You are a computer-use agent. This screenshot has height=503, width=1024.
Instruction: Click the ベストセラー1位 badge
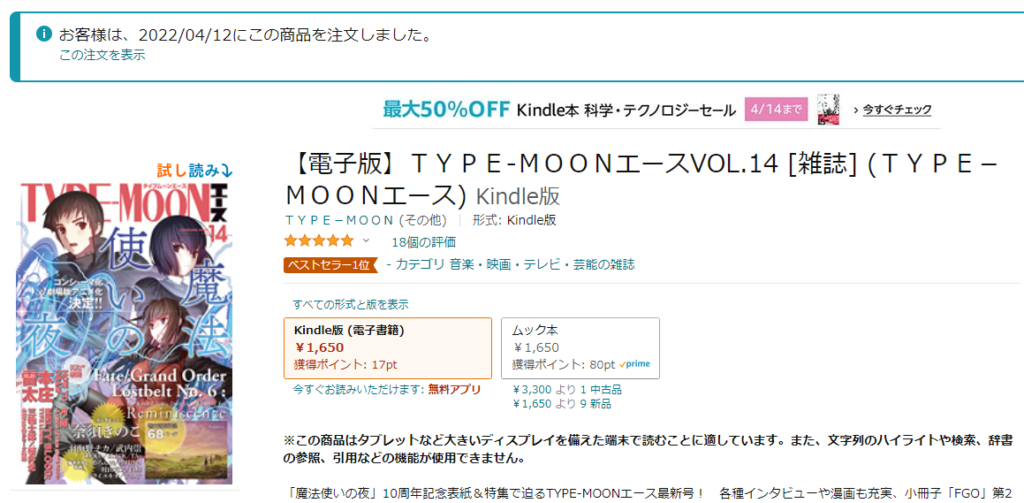coord(330,265)
